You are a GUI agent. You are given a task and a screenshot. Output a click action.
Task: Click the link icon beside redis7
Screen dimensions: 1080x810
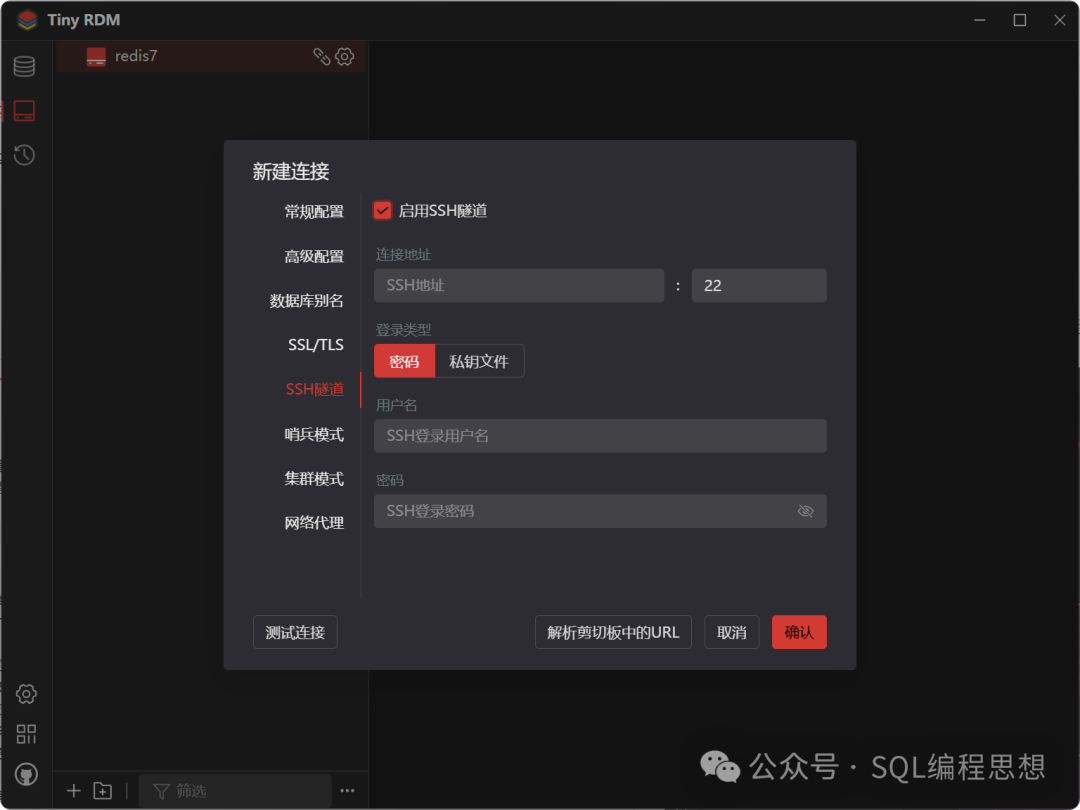point(321,57)
